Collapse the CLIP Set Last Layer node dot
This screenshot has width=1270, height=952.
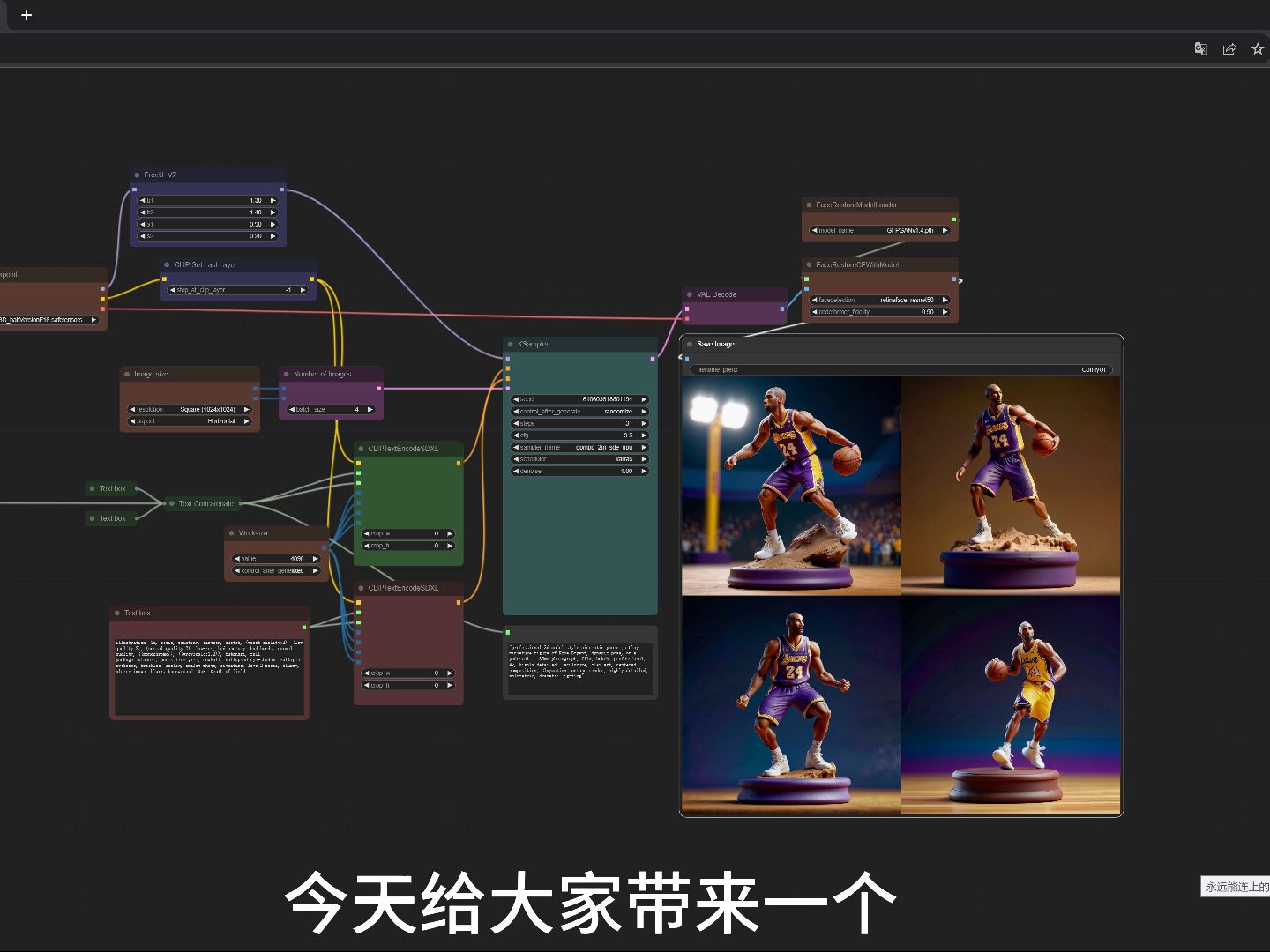click(167, 264)
